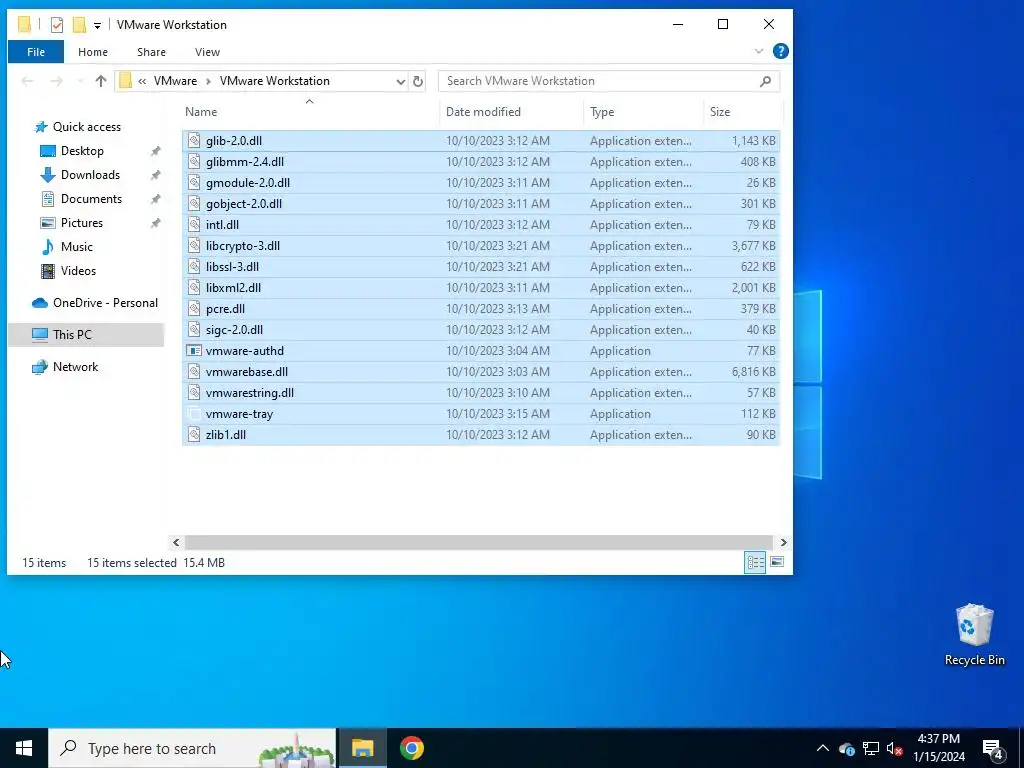Open the Recycle Bin desktop icon
The height and width of the screenshot is (768, 1024).
(974, 635)
